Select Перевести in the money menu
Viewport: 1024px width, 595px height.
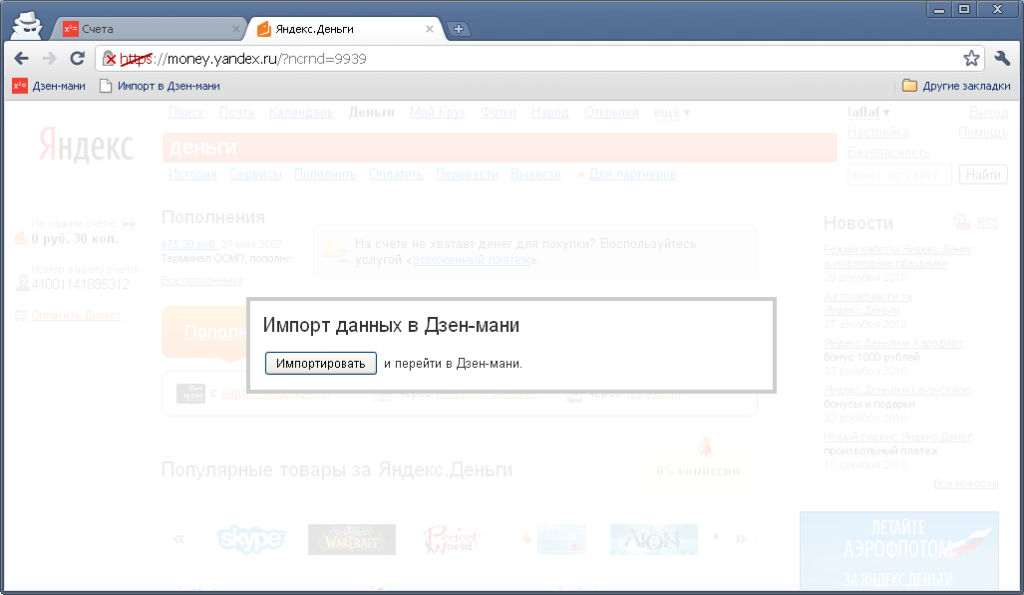tap(467, 174)
